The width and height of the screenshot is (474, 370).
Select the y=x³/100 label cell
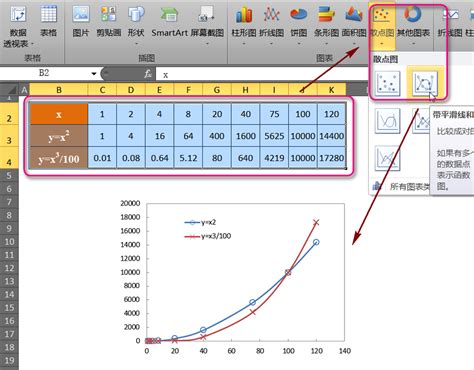point(59,158)
